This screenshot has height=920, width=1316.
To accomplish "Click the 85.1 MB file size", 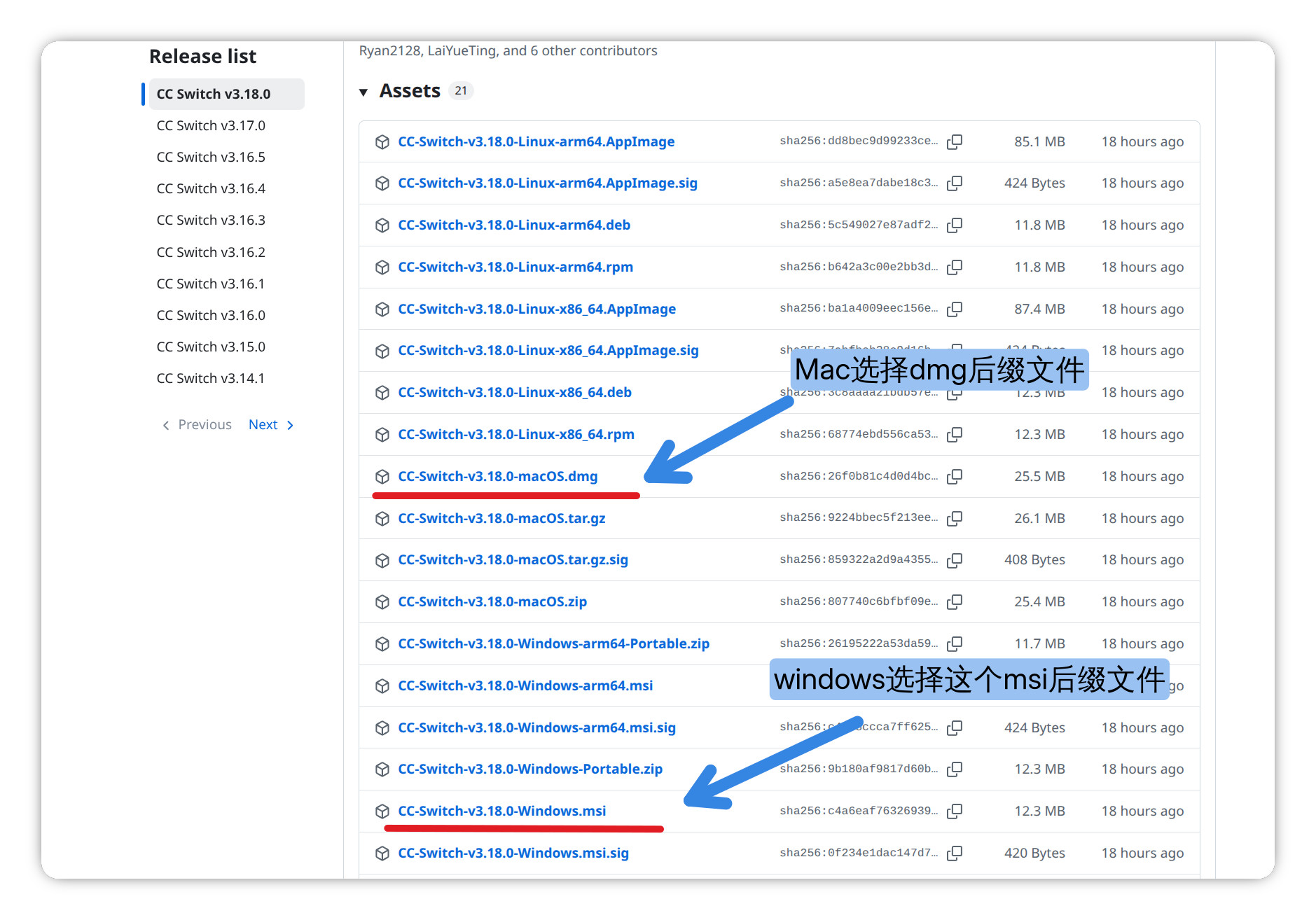I will pos(1039,141).
